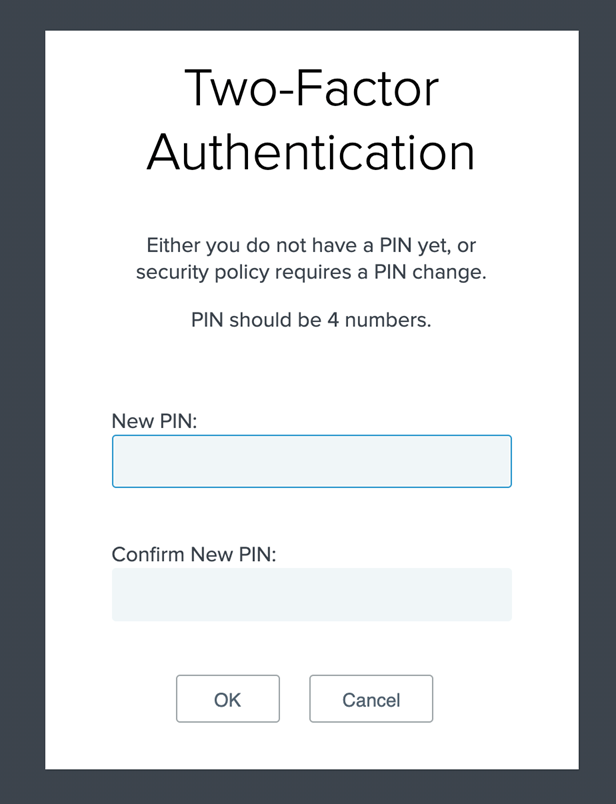This screenshot has width=616, height=804.
Task: Place cursor in the bordered New PIN field
Action: [x=311, y=461]
